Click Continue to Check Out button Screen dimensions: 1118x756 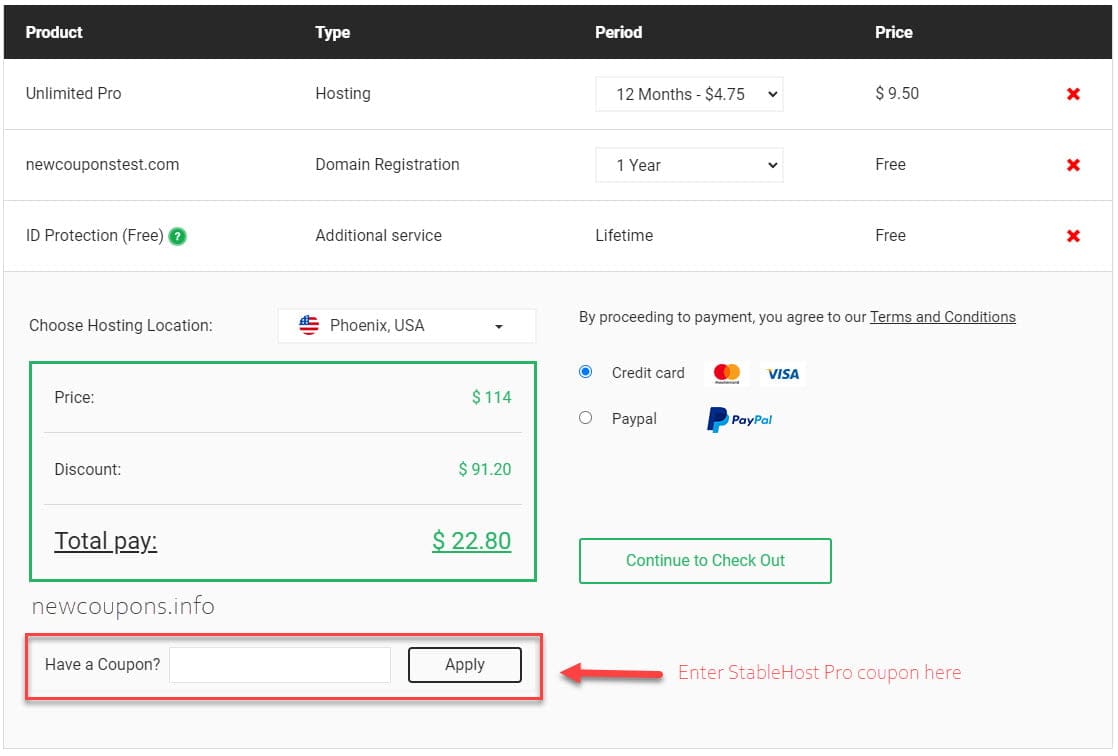[705, 561]
